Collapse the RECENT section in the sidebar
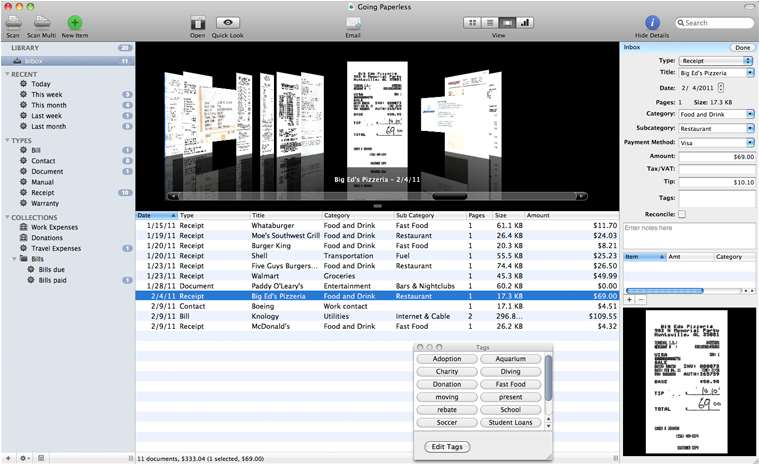Screen dimensions: 759x464 click(x=7, y=73)
